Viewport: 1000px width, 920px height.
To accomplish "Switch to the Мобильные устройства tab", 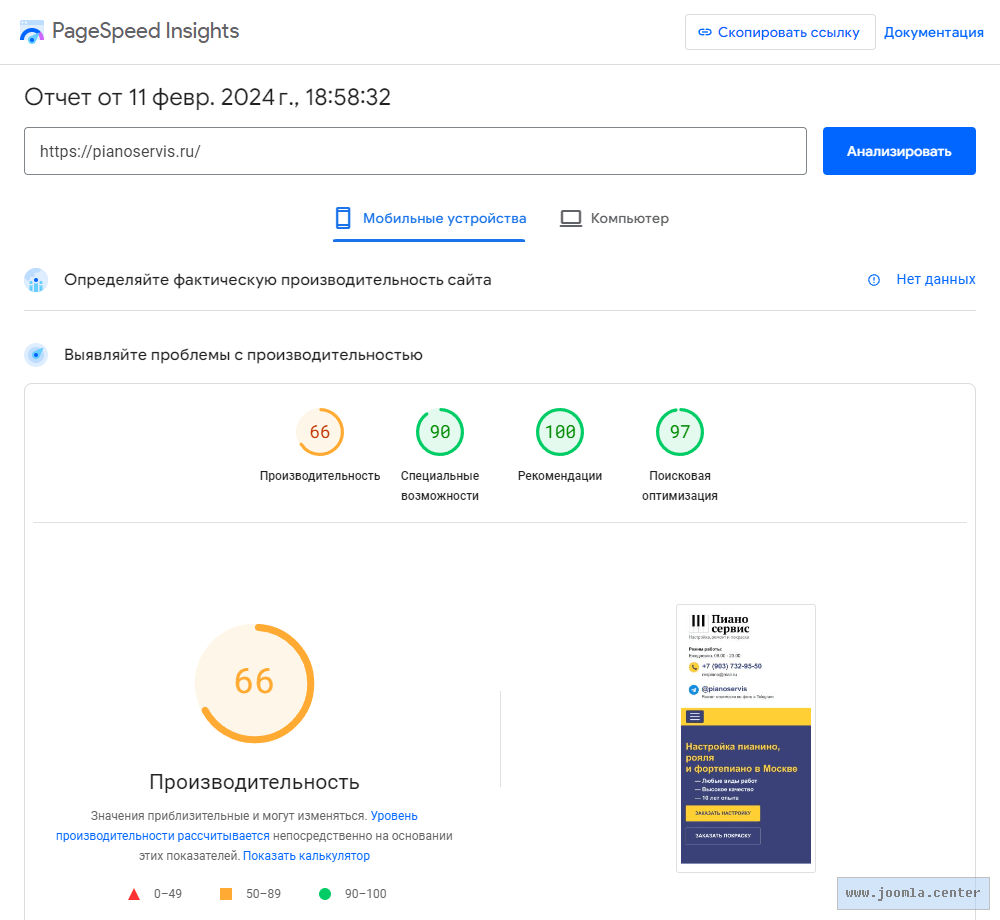I will pyautogui.click(x=430, y=218).
